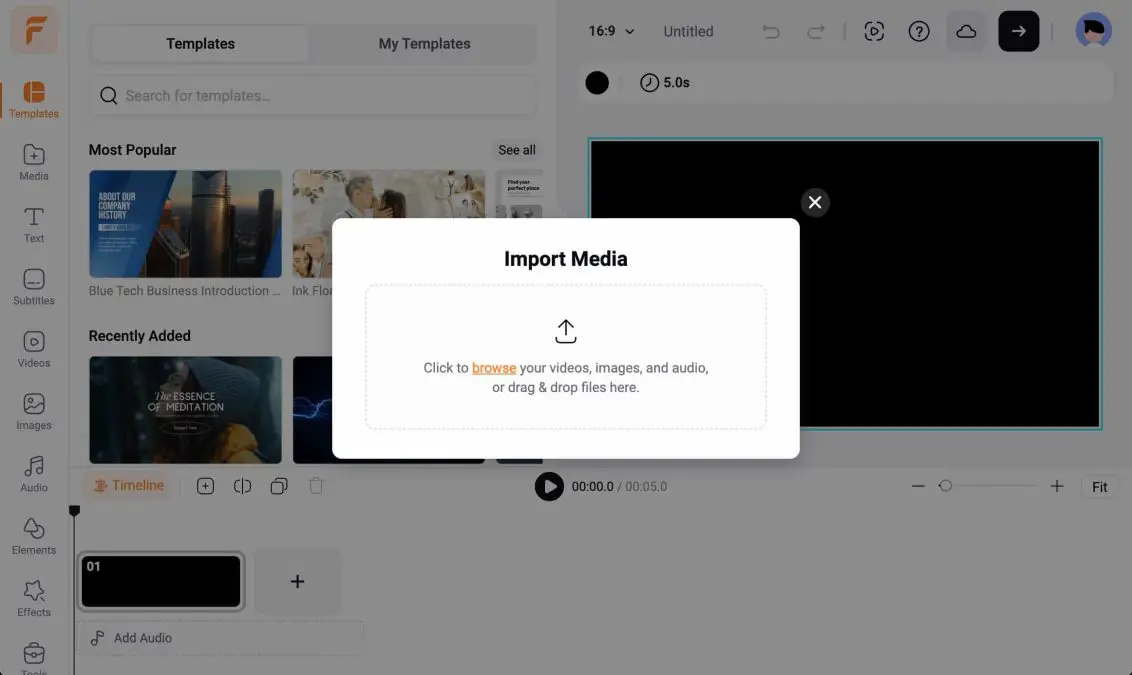Select The Essence of Meditation template thumbnail
Screen dimensions: 1132x675
point(186,409)
